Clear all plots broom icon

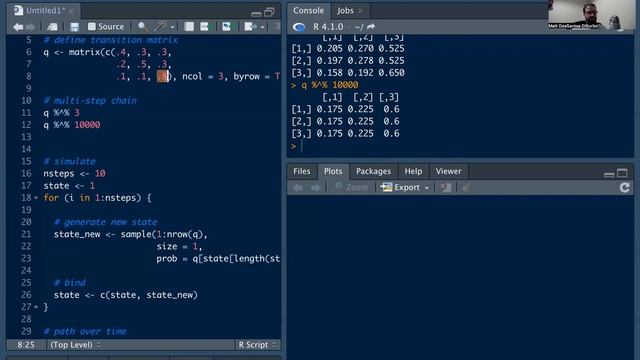[466, 187]
